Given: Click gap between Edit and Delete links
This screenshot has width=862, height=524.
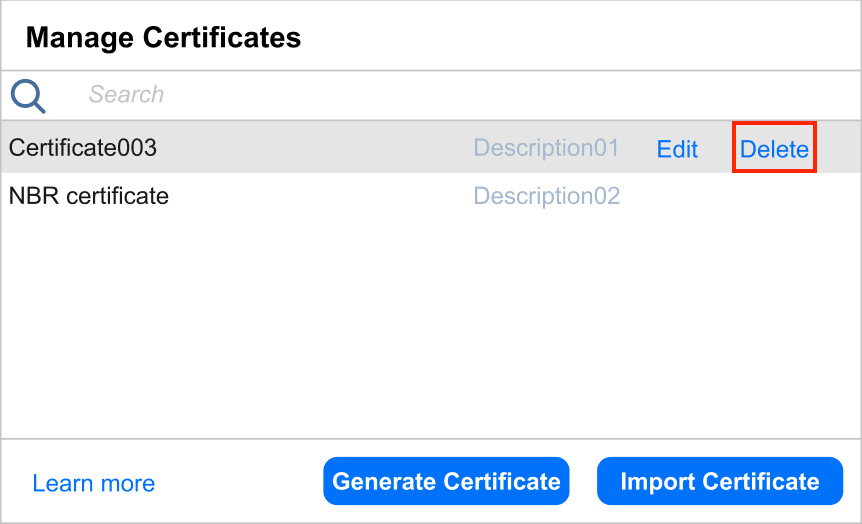Looking at the screenshot, I should click(x=717, y=149).
